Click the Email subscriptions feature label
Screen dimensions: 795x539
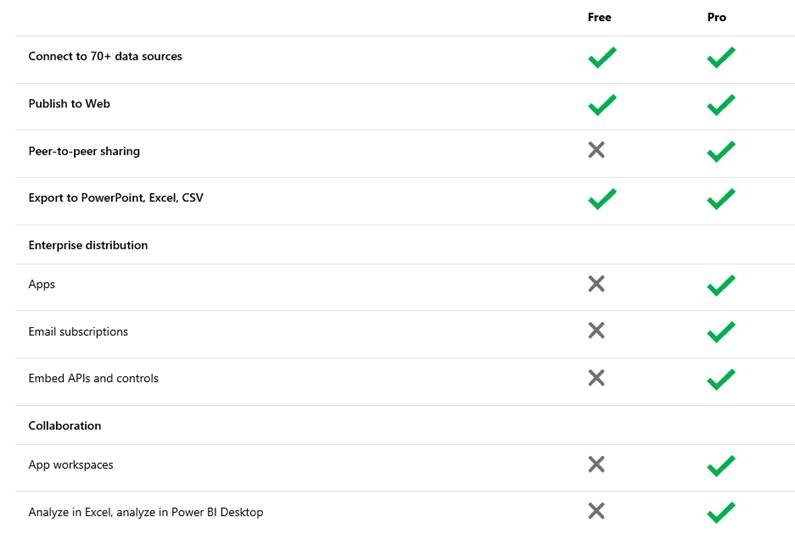[x=78, y=332]
